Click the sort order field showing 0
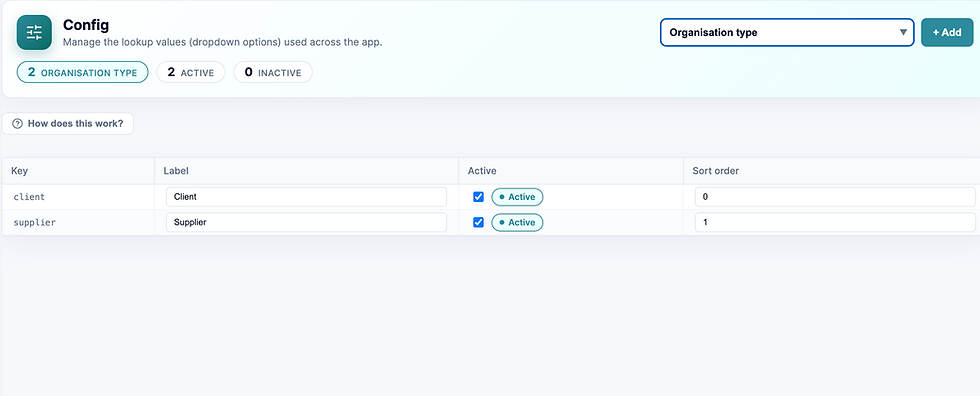This screenshot has height=396, width=980. [835, 197]
